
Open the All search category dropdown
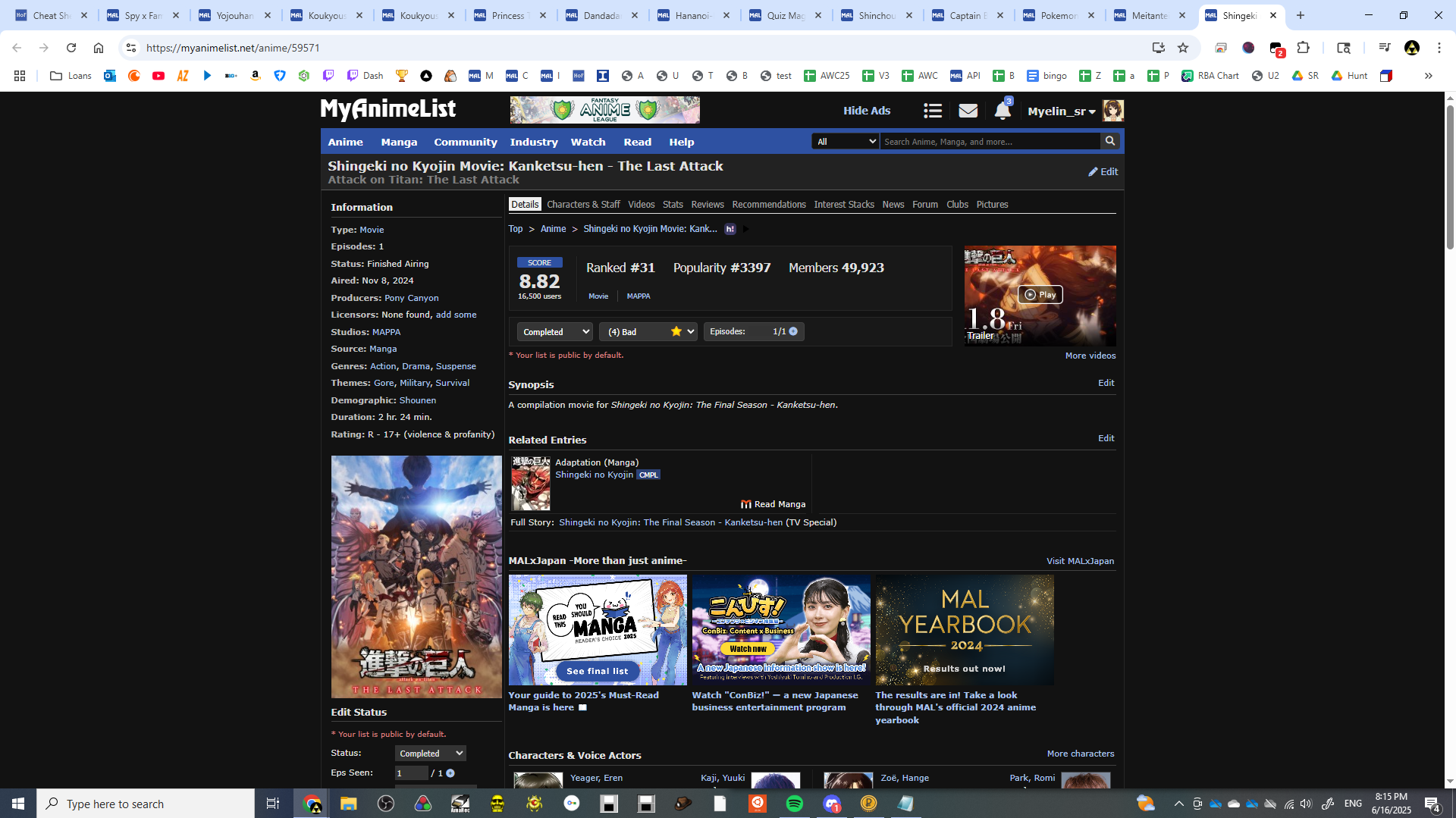[x=846, y=142]
